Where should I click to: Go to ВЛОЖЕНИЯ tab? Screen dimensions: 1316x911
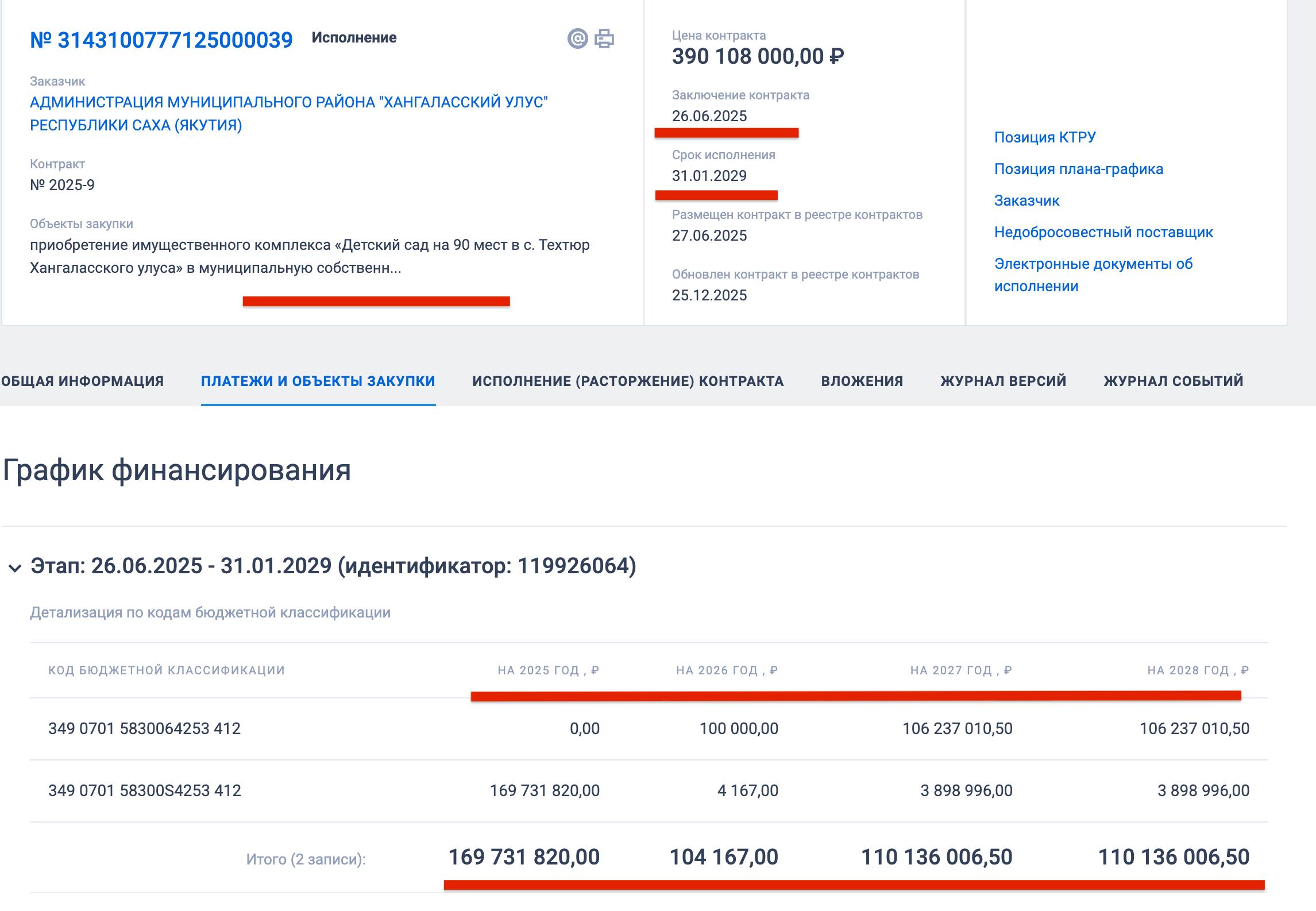coord(862,381)
